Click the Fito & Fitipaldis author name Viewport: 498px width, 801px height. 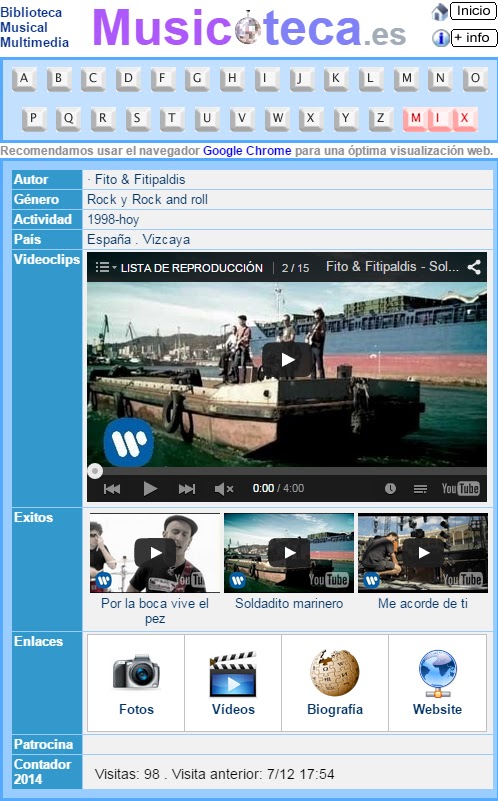[140, 179]
